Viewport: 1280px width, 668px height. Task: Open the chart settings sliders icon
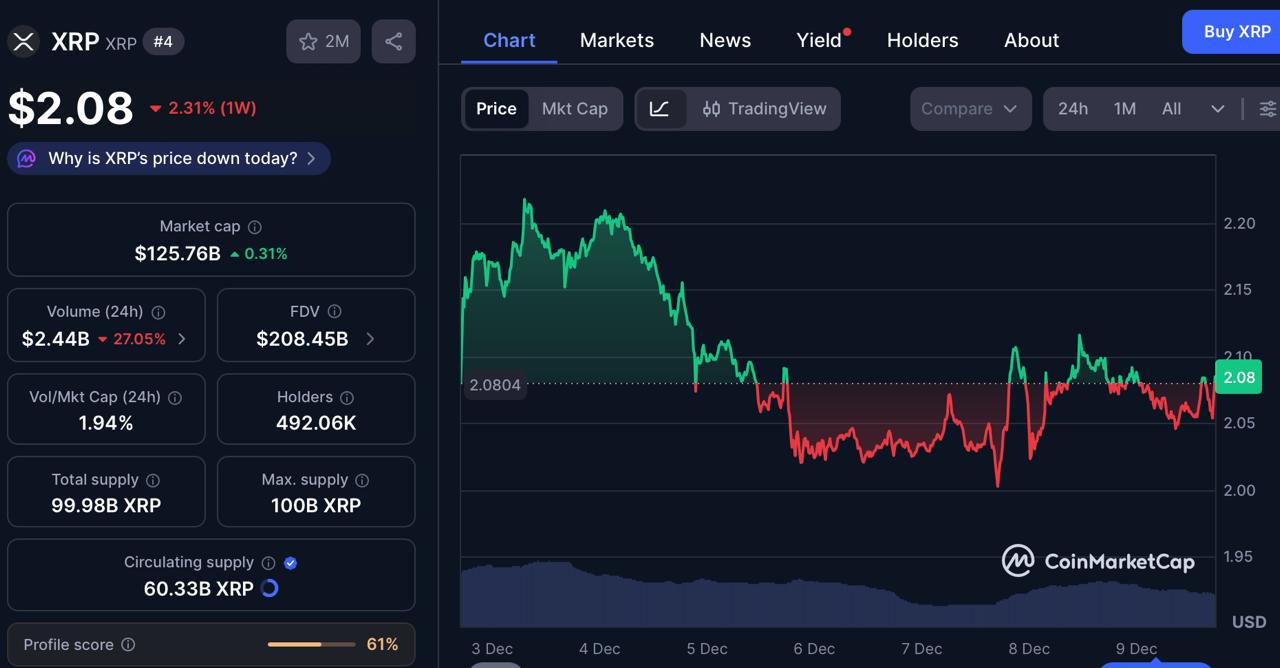(x=1267, y=108)
